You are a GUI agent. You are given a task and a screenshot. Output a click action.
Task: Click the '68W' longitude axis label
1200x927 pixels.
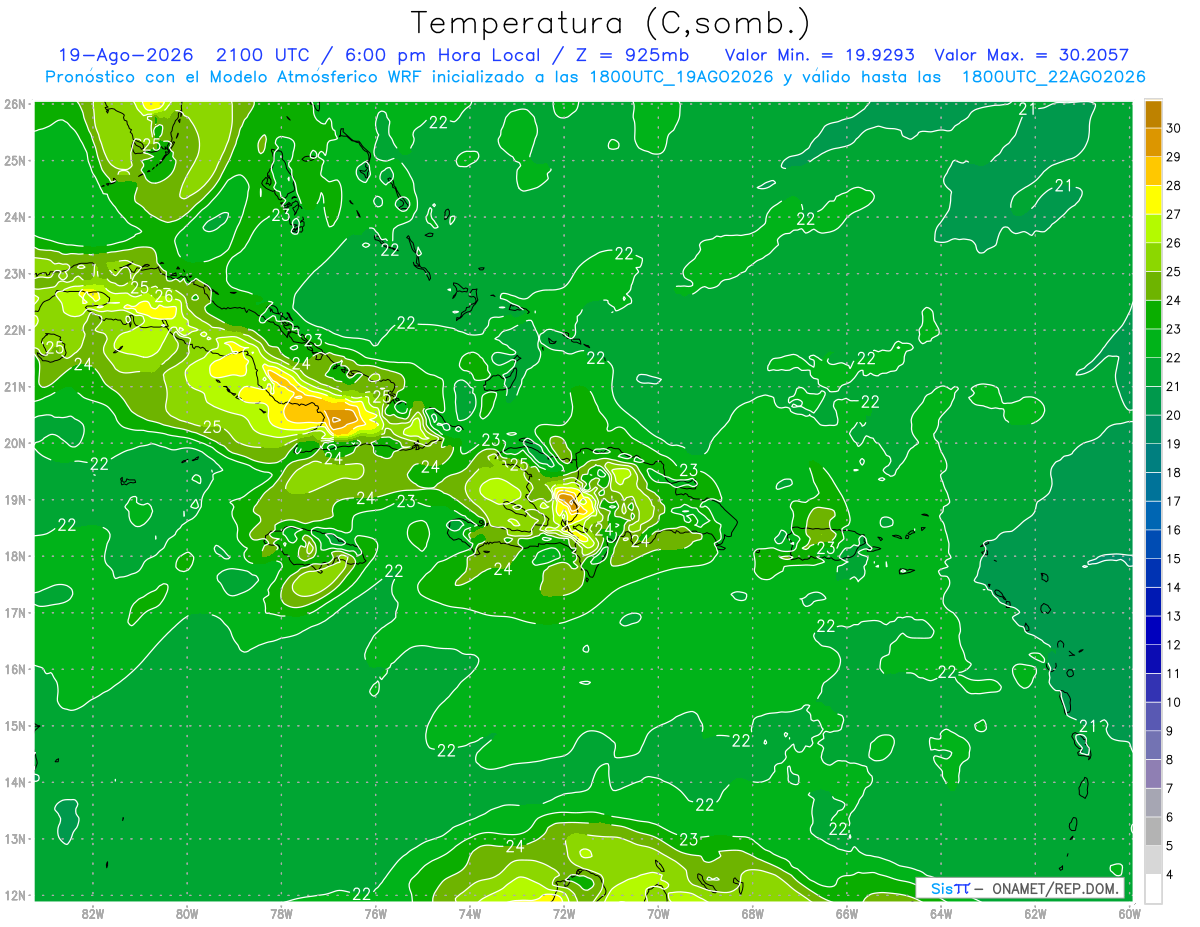click(x=753, y=913)
